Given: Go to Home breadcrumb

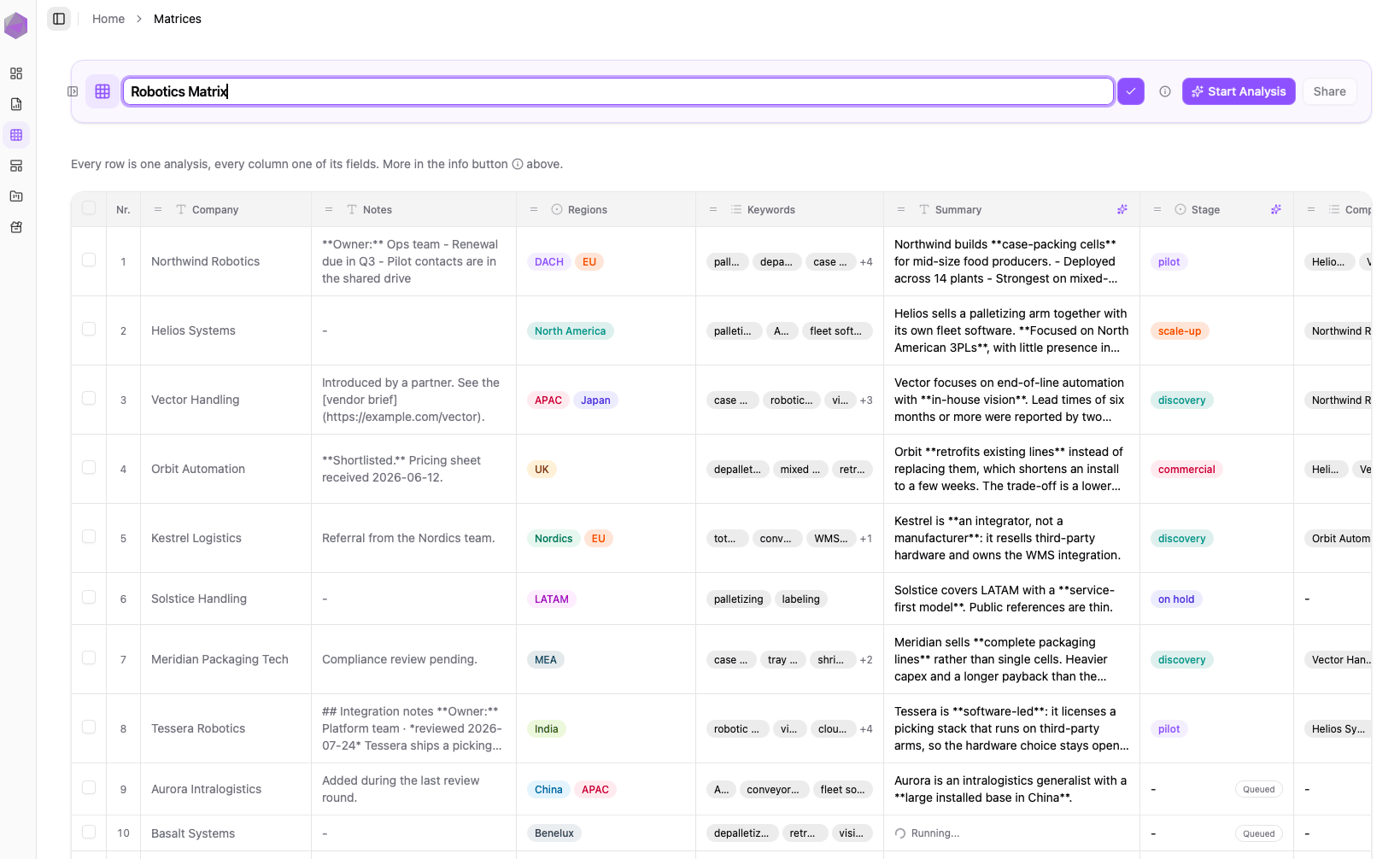Looking at the screenshot, I should click(x=108, y=19).
